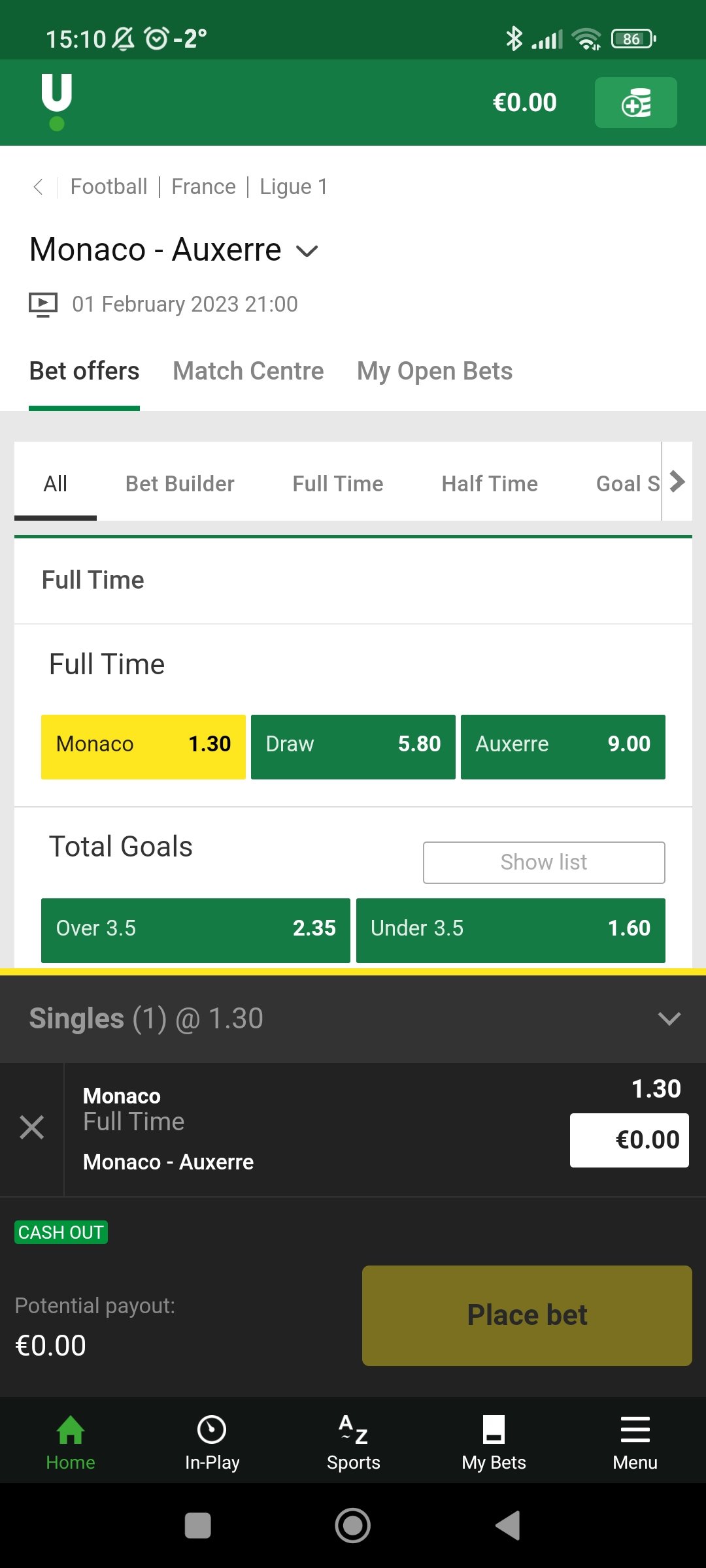
Task: Select Draw at 5.80 odds
Action: point(353,746)
